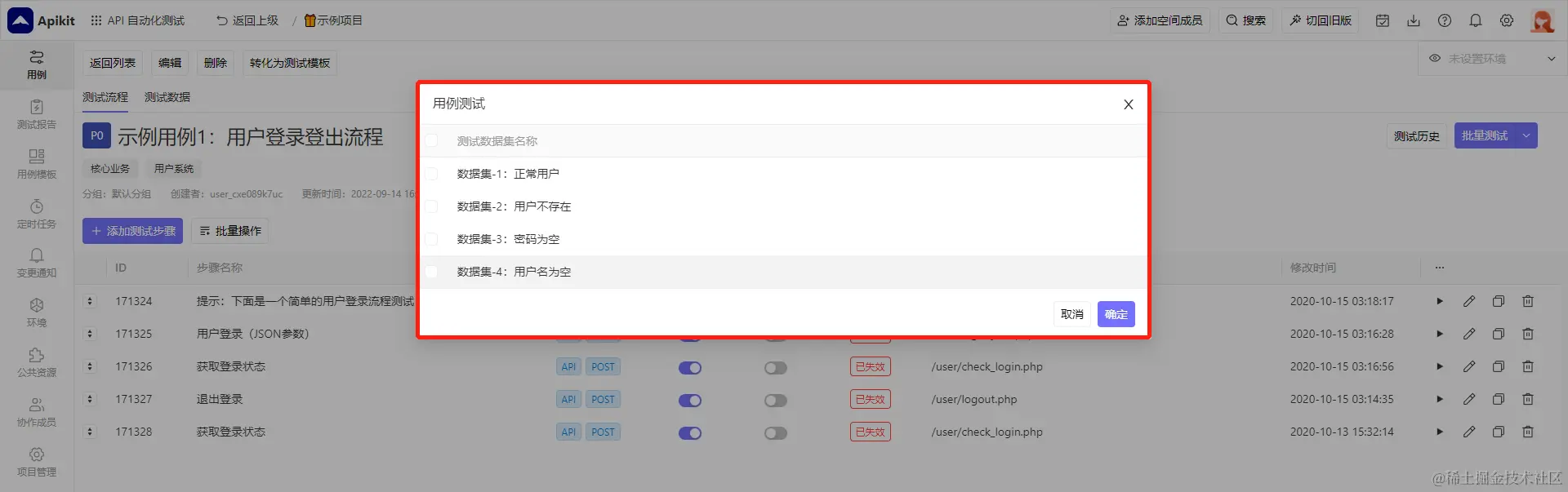Toggle grey switch for step 171328

coord(776,432)
